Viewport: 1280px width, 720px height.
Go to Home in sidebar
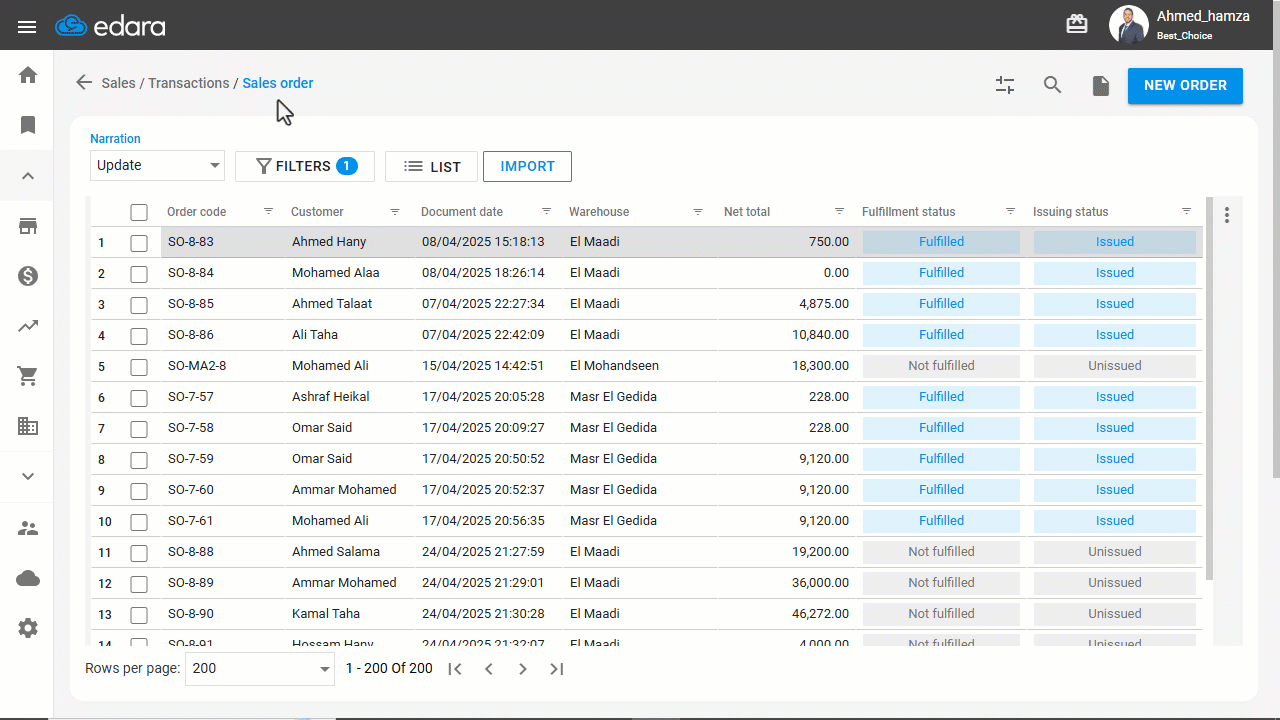[x=28, y=75]
